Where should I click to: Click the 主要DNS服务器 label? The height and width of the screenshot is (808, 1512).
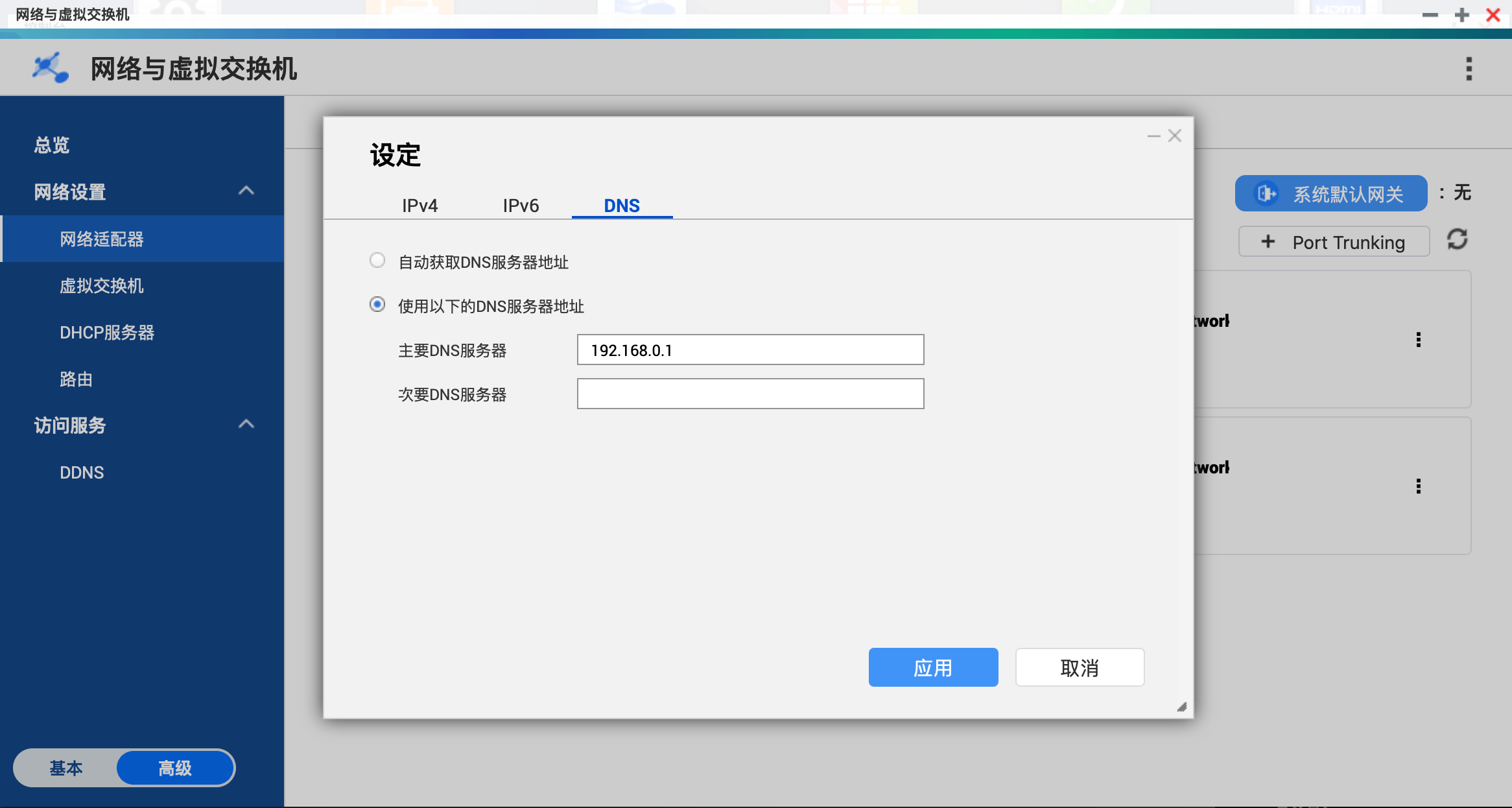pos(452,350)
